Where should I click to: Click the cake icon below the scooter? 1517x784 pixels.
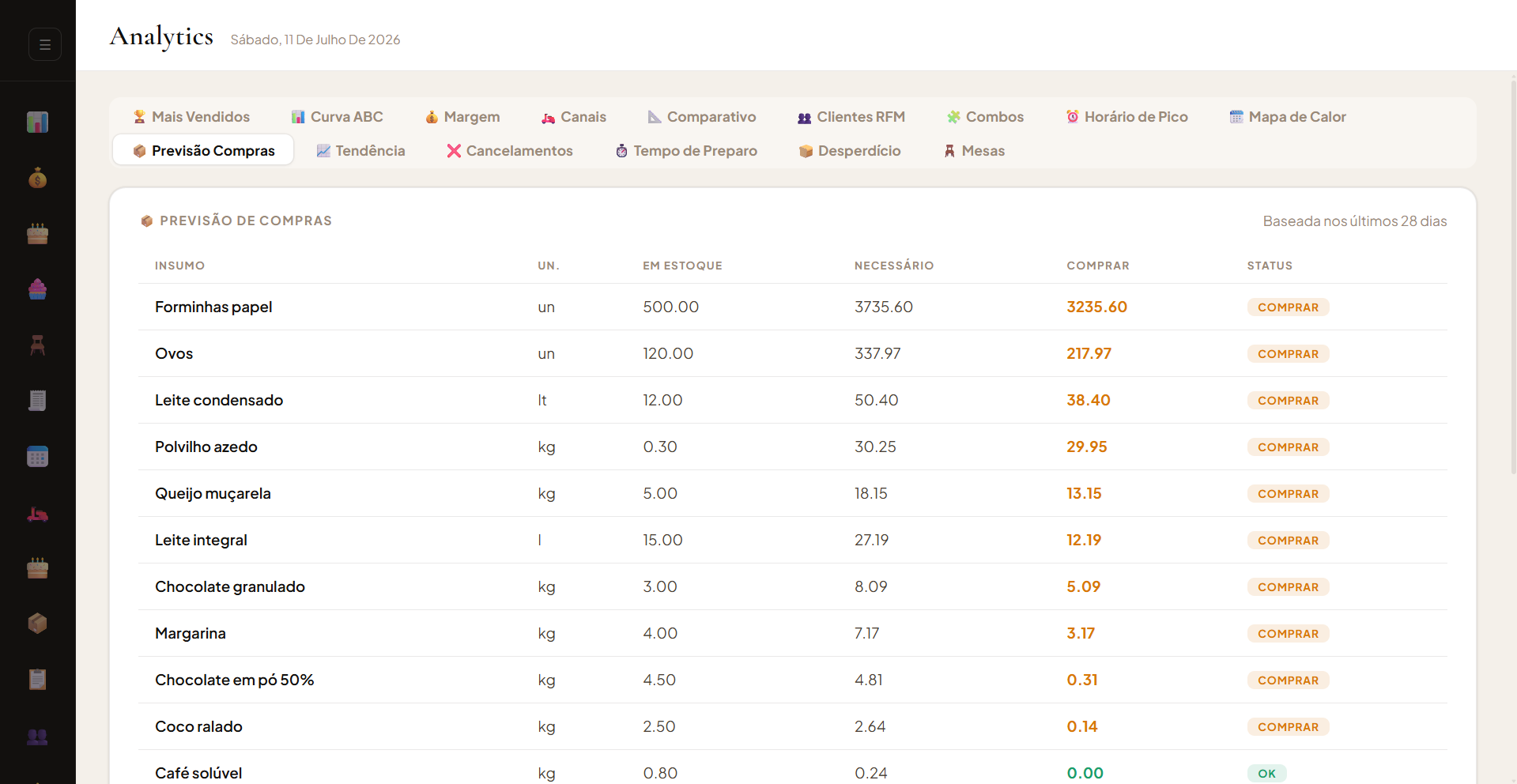click(37, 567)
